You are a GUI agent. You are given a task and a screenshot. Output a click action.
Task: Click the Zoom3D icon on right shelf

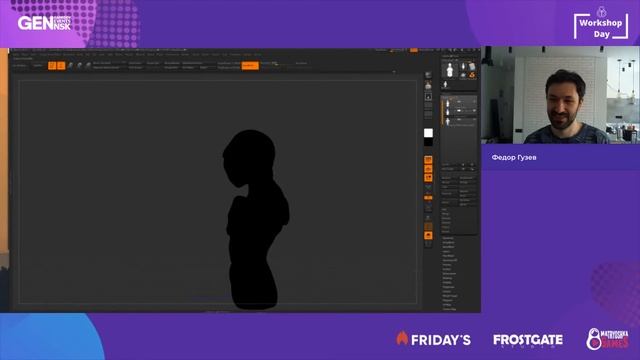tap(428, 227)
